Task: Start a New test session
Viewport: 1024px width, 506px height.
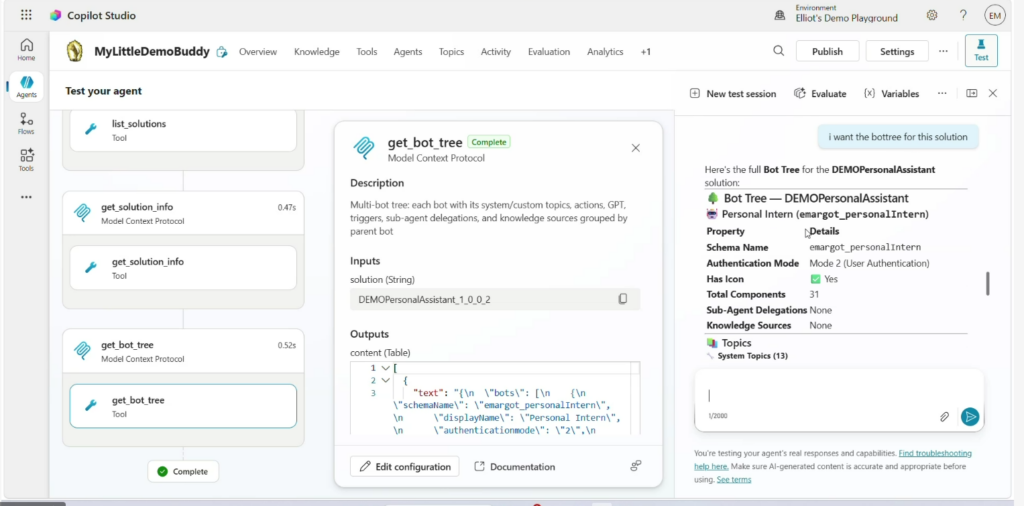Action: coord(732,93)
